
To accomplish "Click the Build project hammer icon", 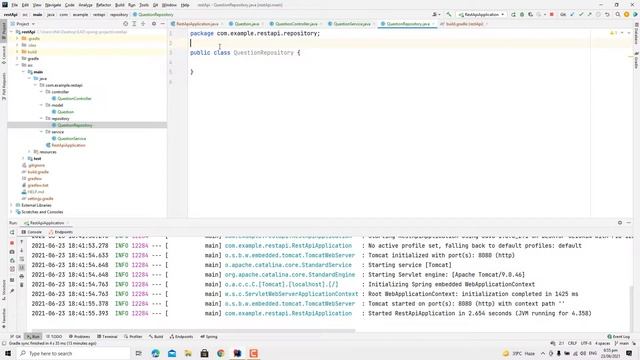I will (x=449, y=15).
